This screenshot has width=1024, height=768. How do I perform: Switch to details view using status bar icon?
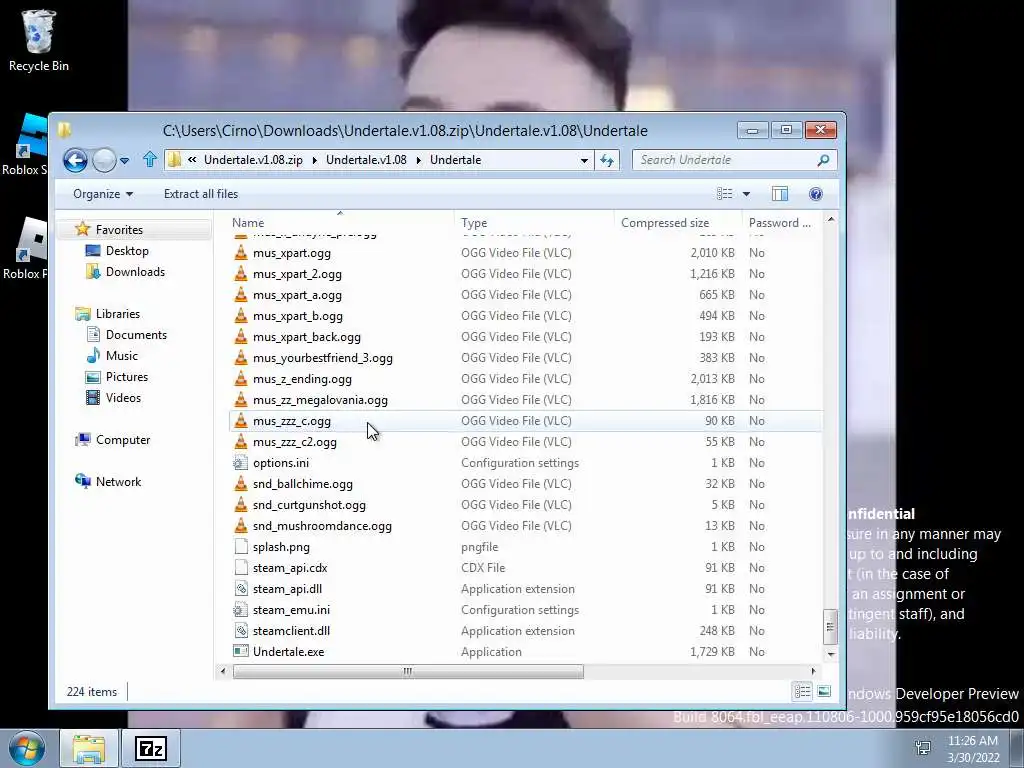pyautogui.click(x=802, y=691)
